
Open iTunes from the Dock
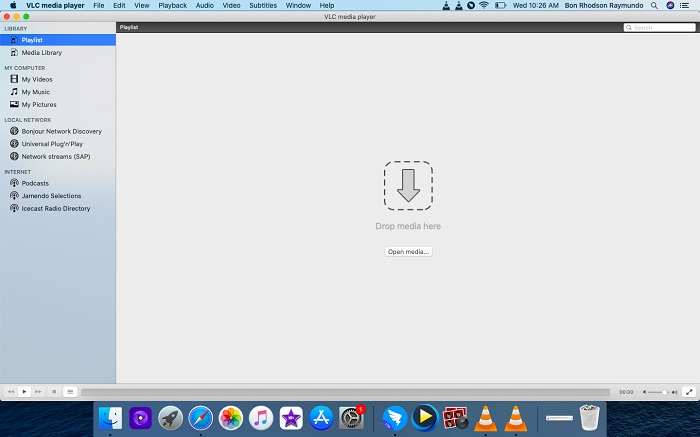pos(261,418)
